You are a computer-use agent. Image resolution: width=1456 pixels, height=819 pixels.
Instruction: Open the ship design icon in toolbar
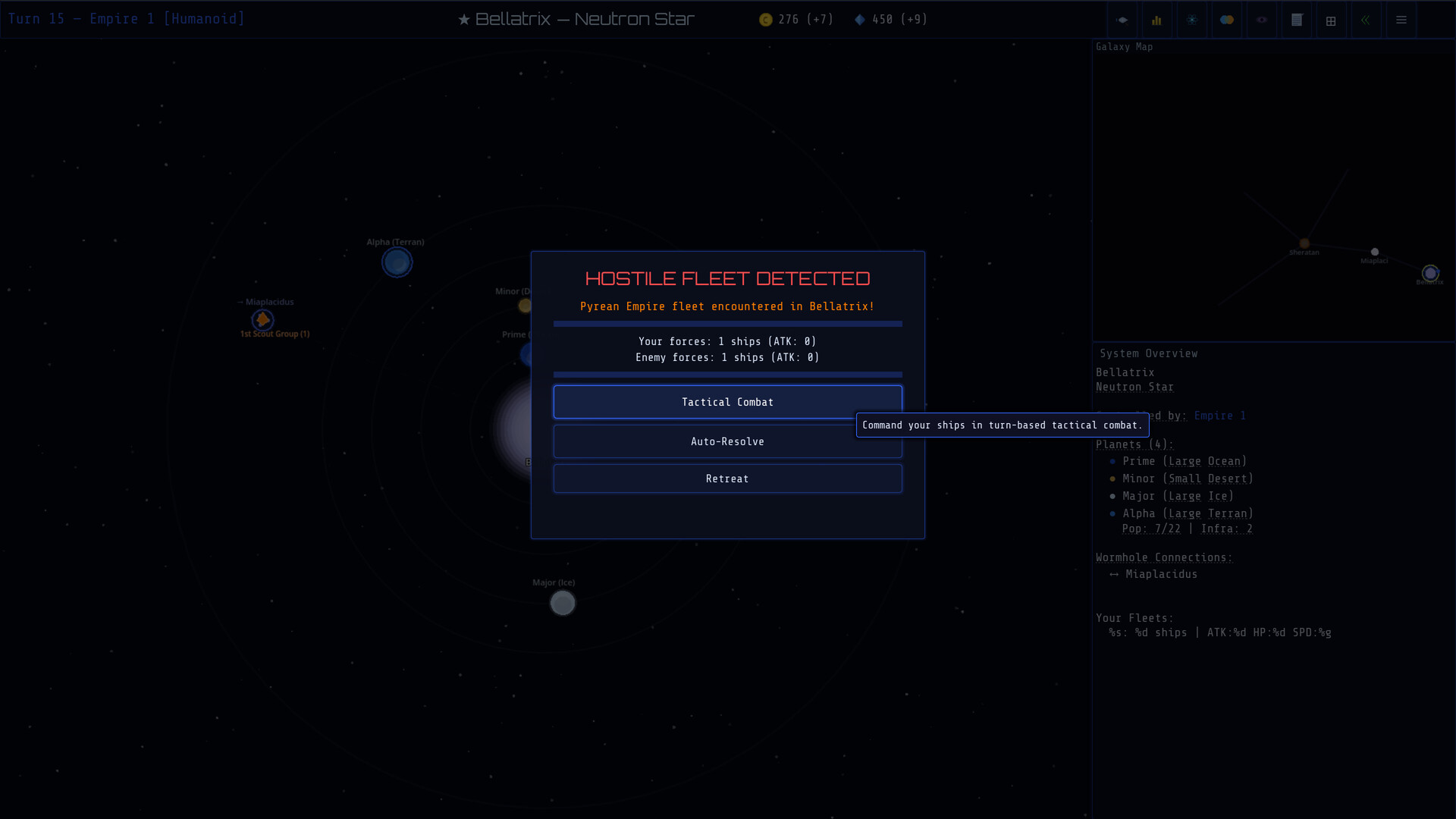pos(1122,20)
